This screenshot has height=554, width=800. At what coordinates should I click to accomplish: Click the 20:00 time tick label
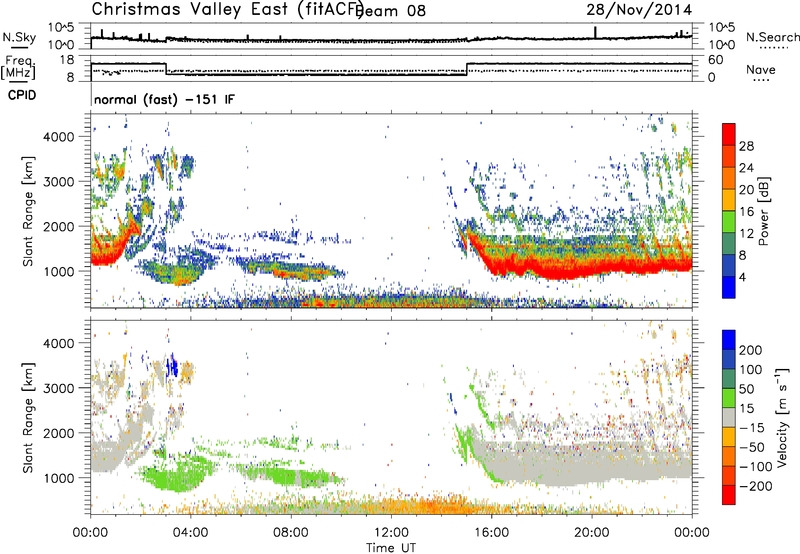[x=592, y=532]
